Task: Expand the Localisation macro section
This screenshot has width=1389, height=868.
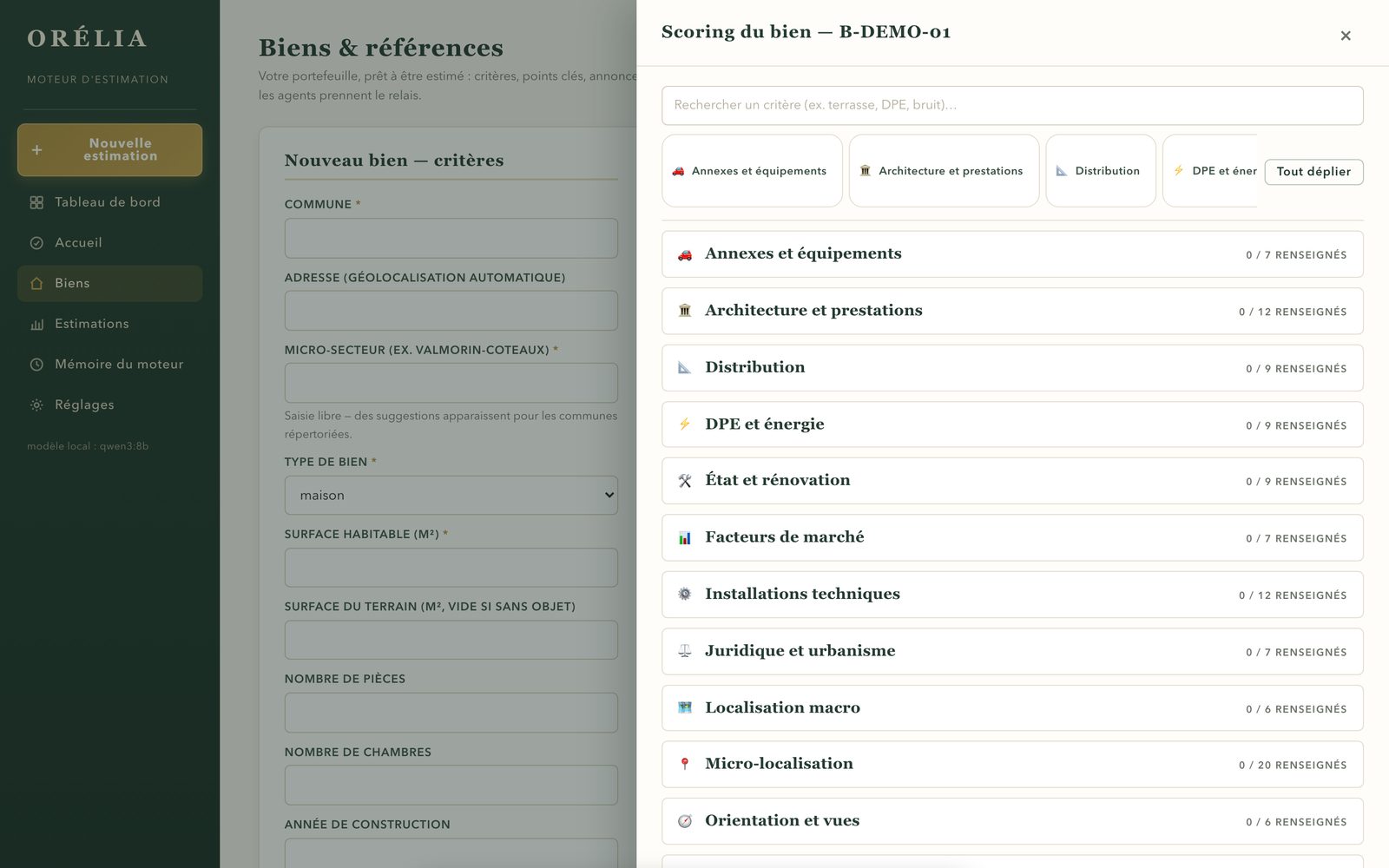Action: [x=1012, y=708]
